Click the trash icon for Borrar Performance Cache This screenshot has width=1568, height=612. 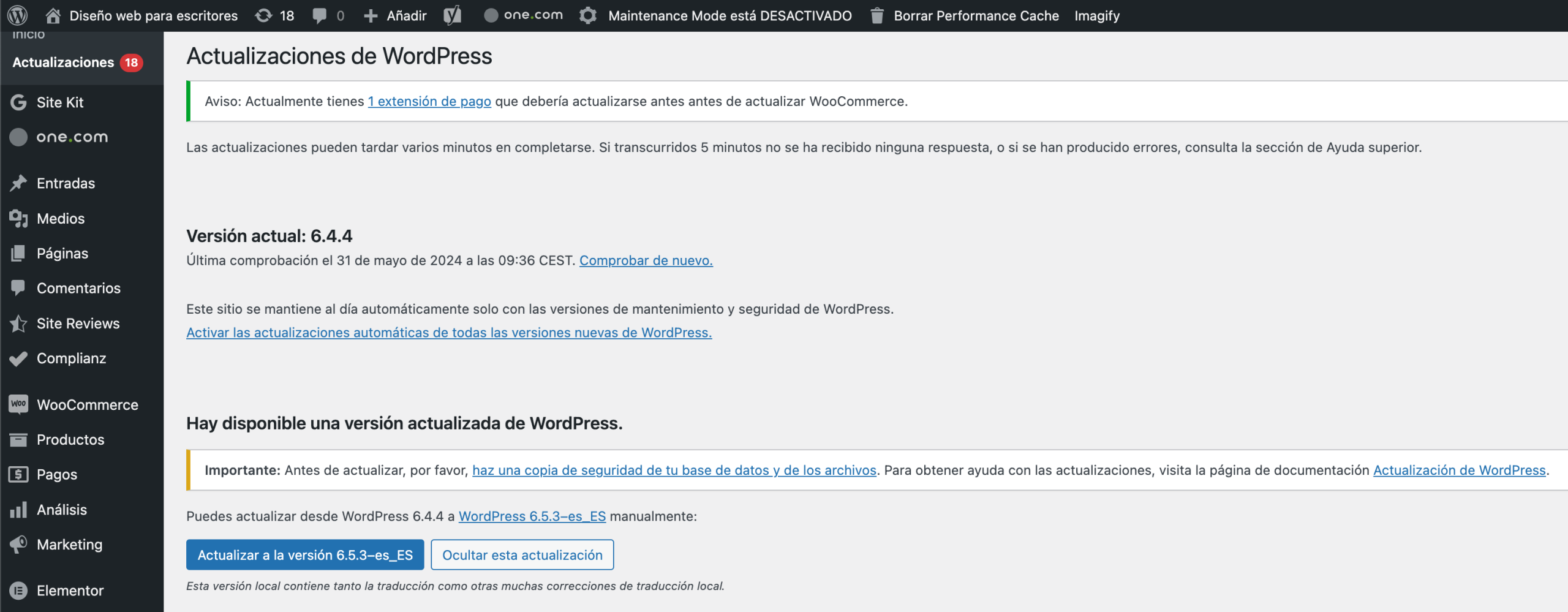click(x=876, y=15)
